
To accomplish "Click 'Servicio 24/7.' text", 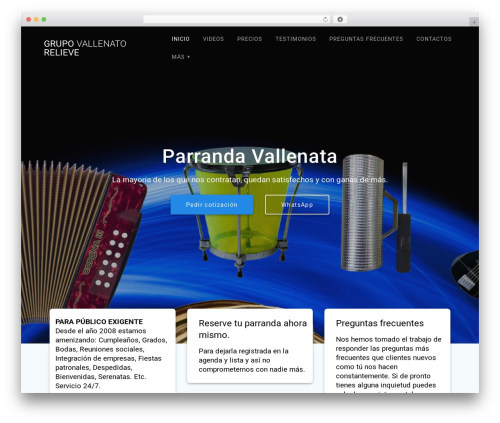I will point(77,386).
